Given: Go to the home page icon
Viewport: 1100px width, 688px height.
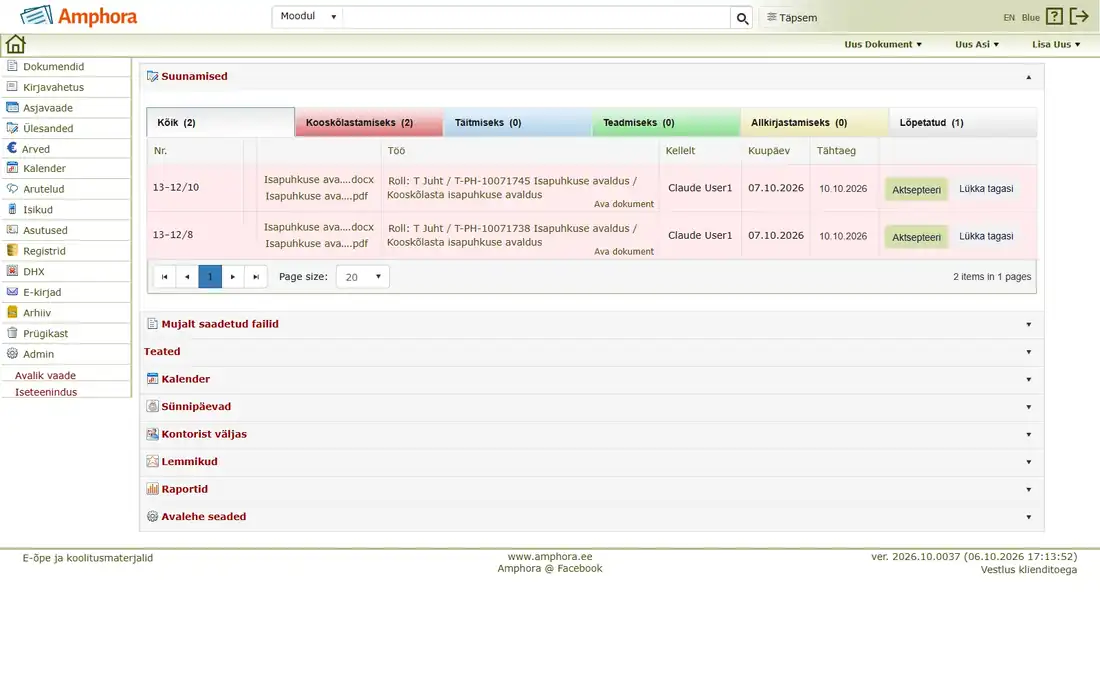Looking at the screenshot, I should (15, 44).
